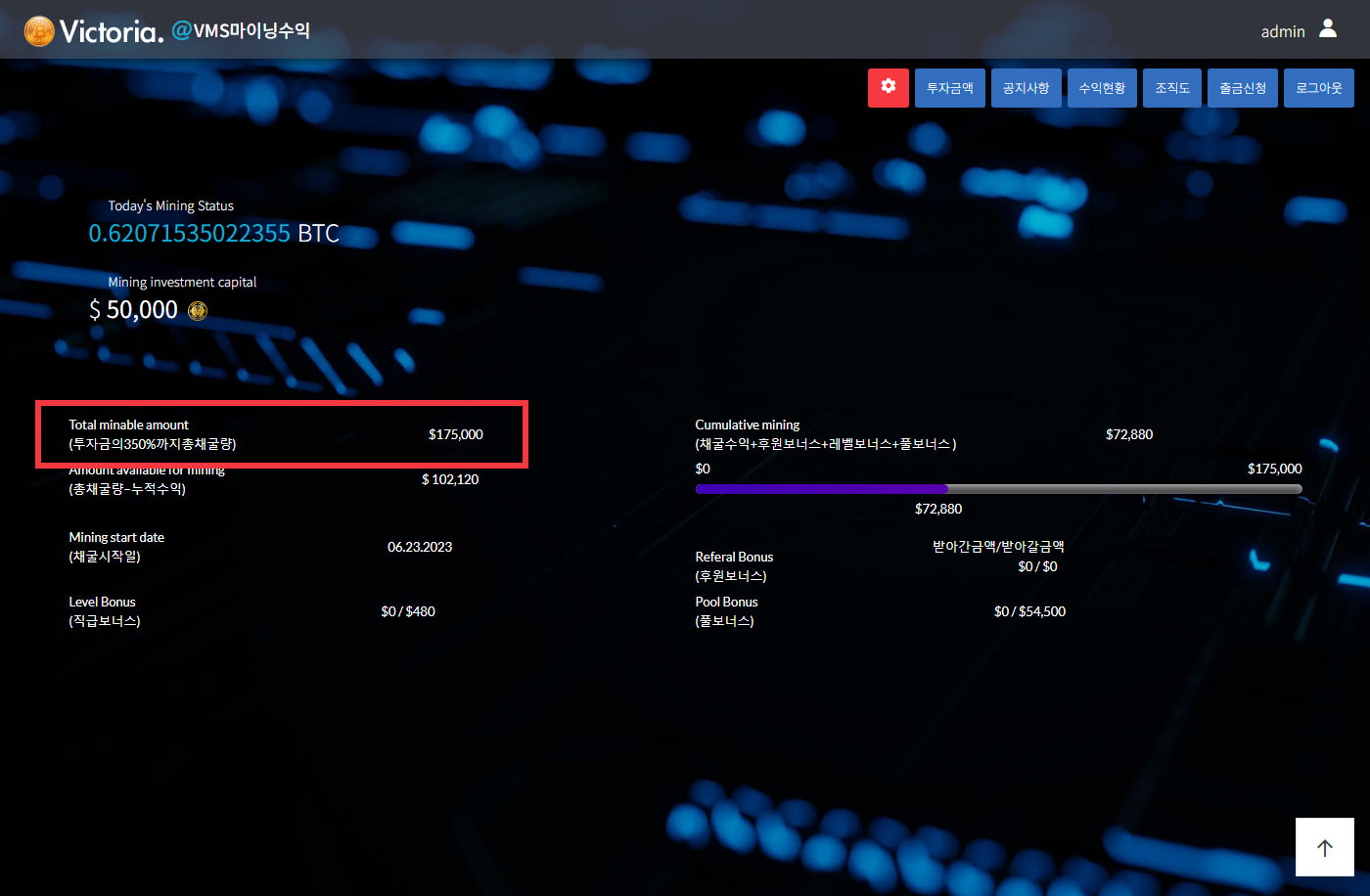Click the admin username label

point(1282,31)
